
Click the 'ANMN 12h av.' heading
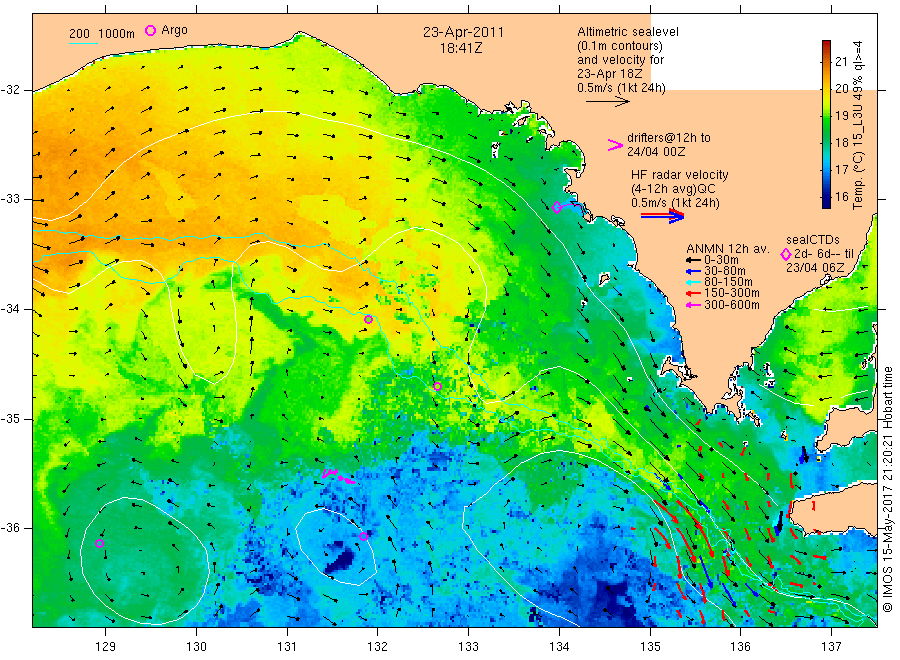click(x=727, y=249)
